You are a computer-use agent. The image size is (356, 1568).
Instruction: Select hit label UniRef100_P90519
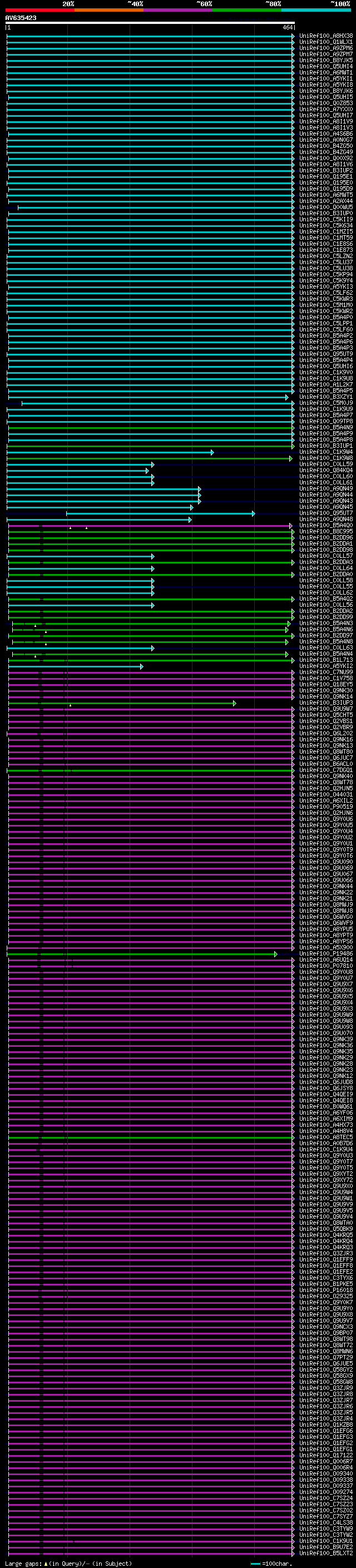[326, 807]
